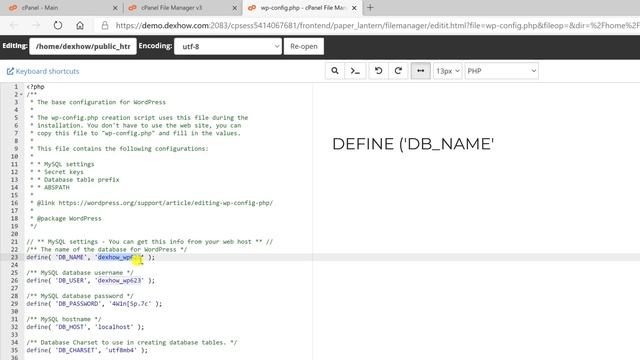Open the go-to-line terminal icon
Screen dimensions: 640x360
click(355, 71)
